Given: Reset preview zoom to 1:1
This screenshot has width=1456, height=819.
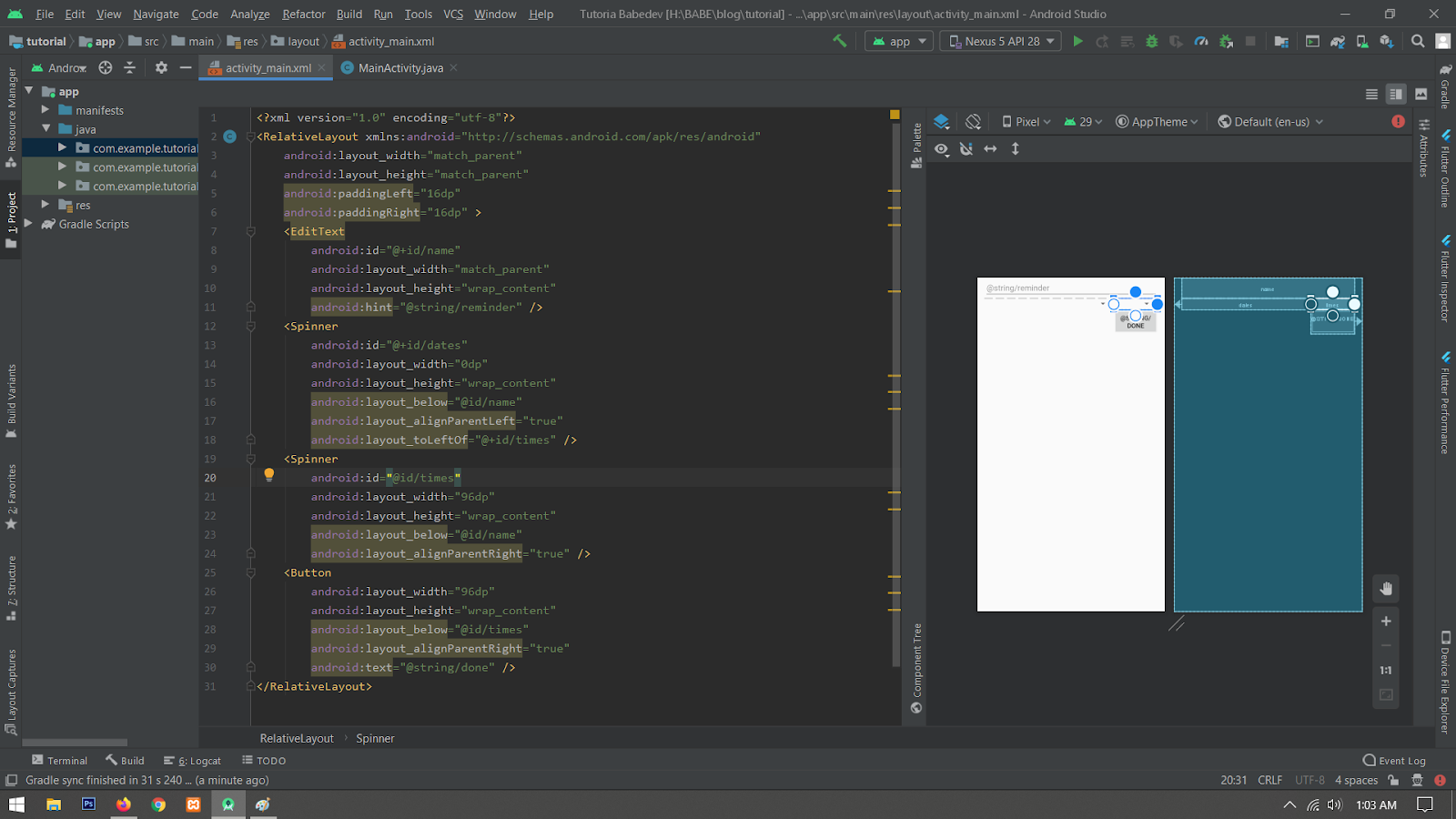Looking at the screenshot, I should (x=1386, y=671).
